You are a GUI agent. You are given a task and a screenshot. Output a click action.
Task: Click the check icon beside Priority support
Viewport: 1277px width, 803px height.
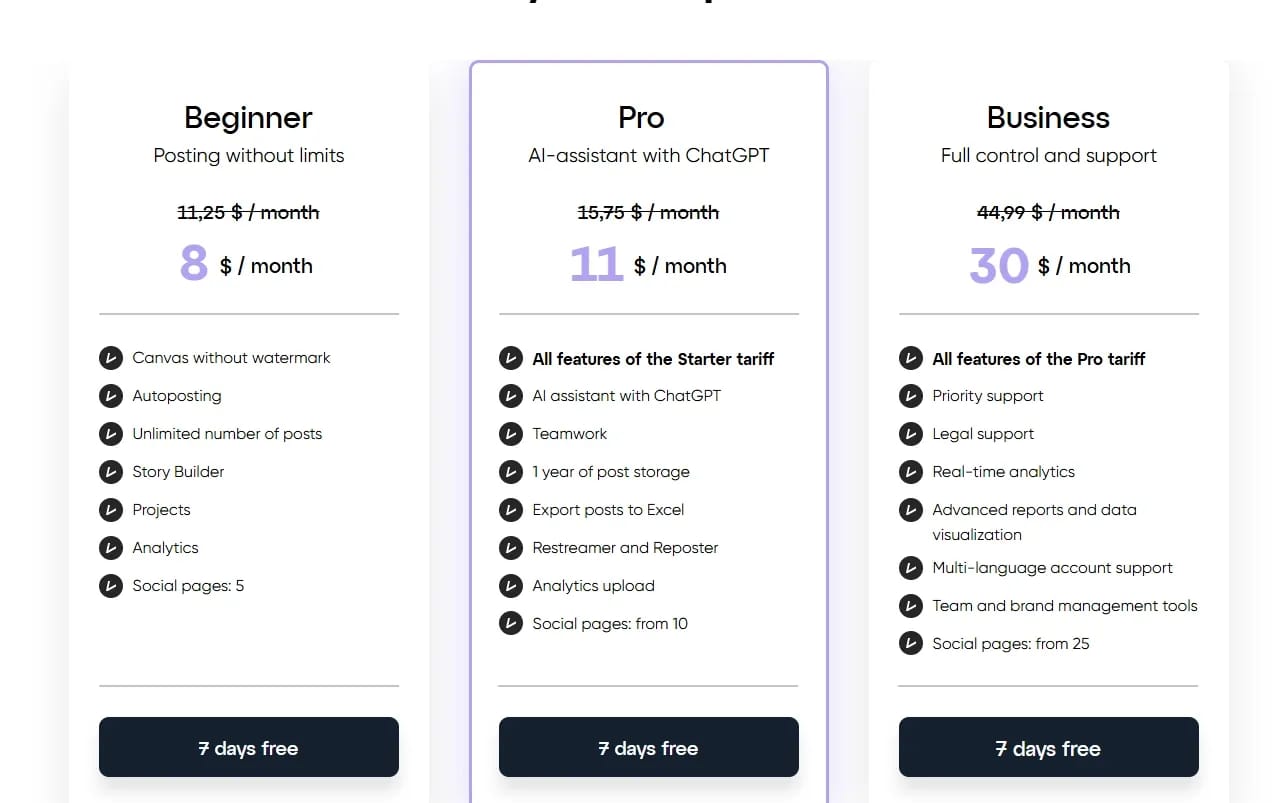pyautogui.click(x=911, y=396)
